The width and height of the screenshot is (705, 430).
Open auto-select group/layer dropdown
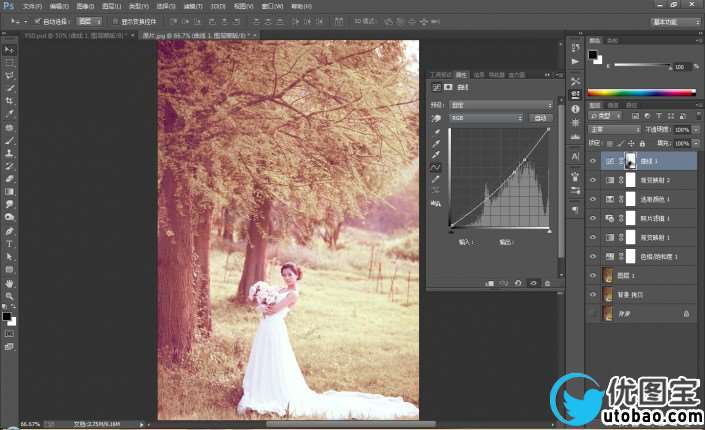(89, 21)
